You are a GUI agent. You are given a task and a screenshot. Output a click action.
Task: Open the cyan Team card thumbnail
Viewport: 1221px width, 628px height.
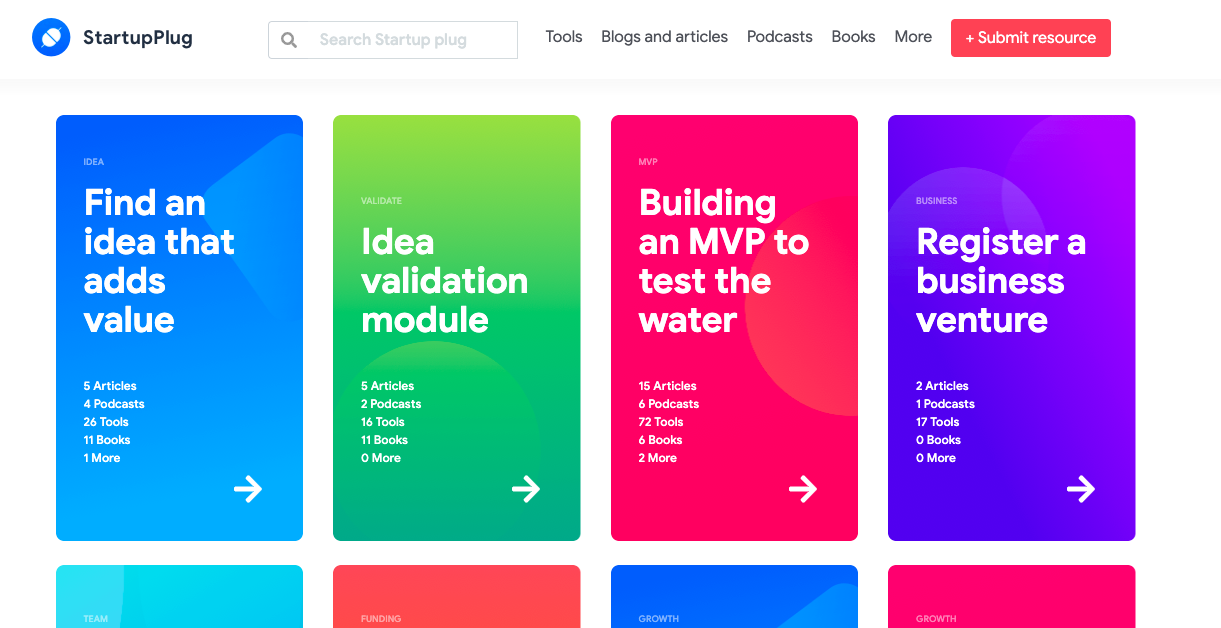click(179, 597)
